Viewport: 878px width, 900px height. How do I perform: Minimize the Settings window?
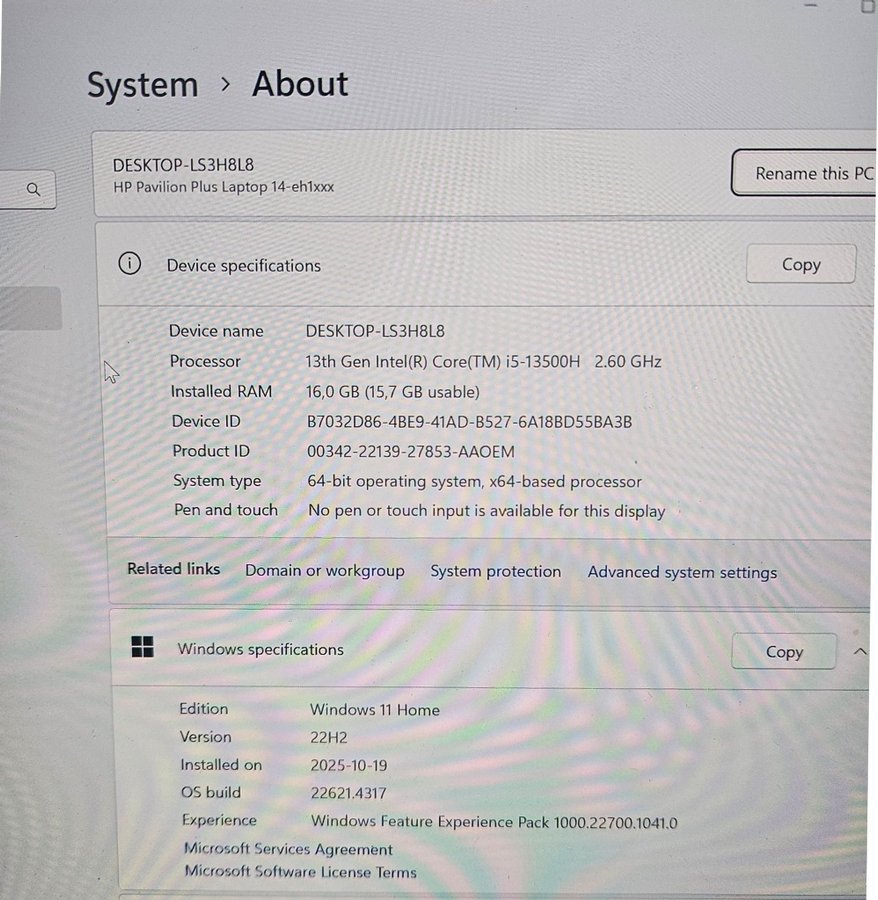(810, 6)
